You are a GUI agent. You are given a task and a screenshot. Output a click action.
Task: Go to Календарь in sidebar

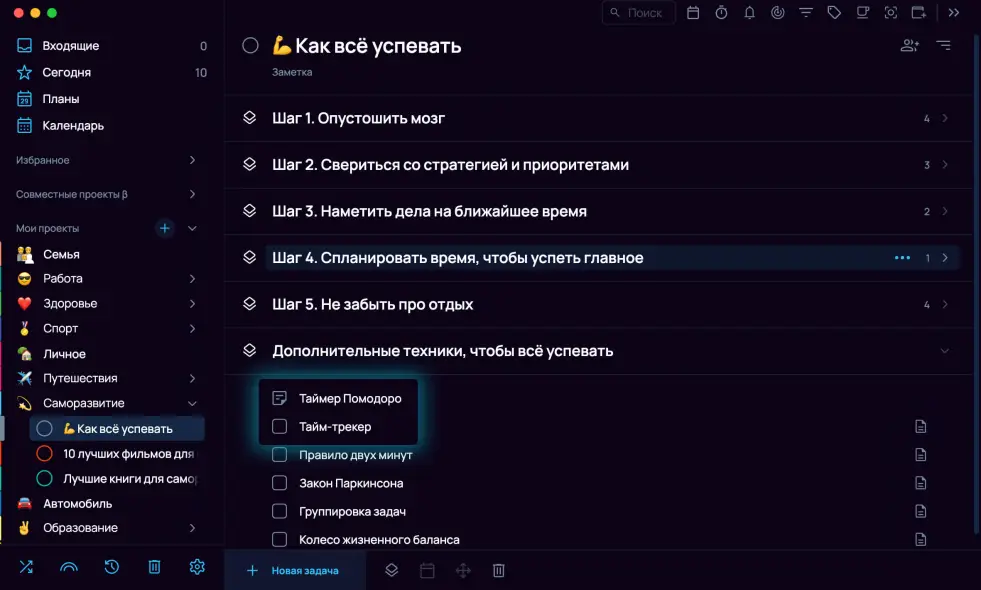(72, 125)
